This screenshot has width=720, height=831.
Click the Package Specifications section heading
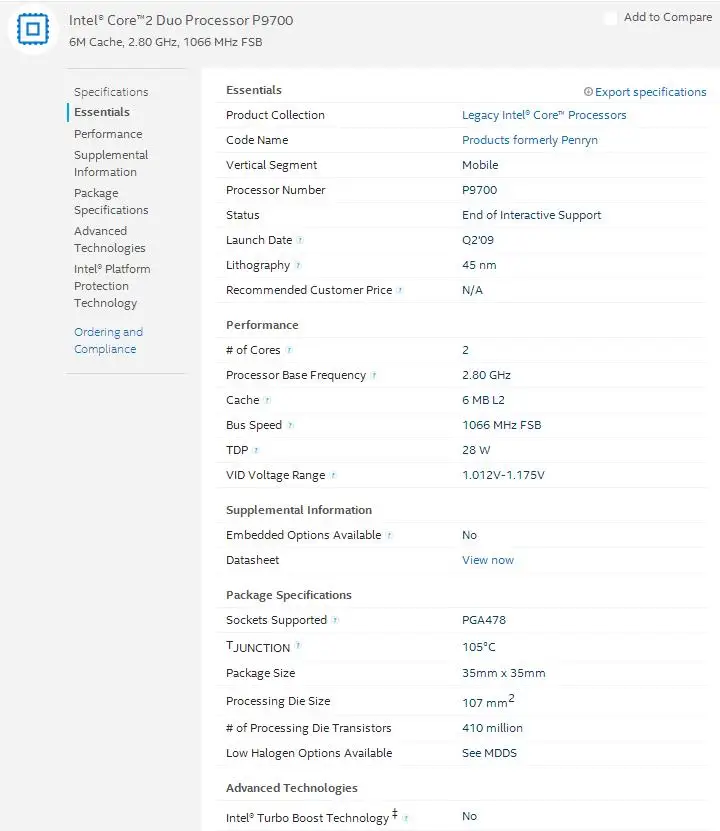(289, 595)
